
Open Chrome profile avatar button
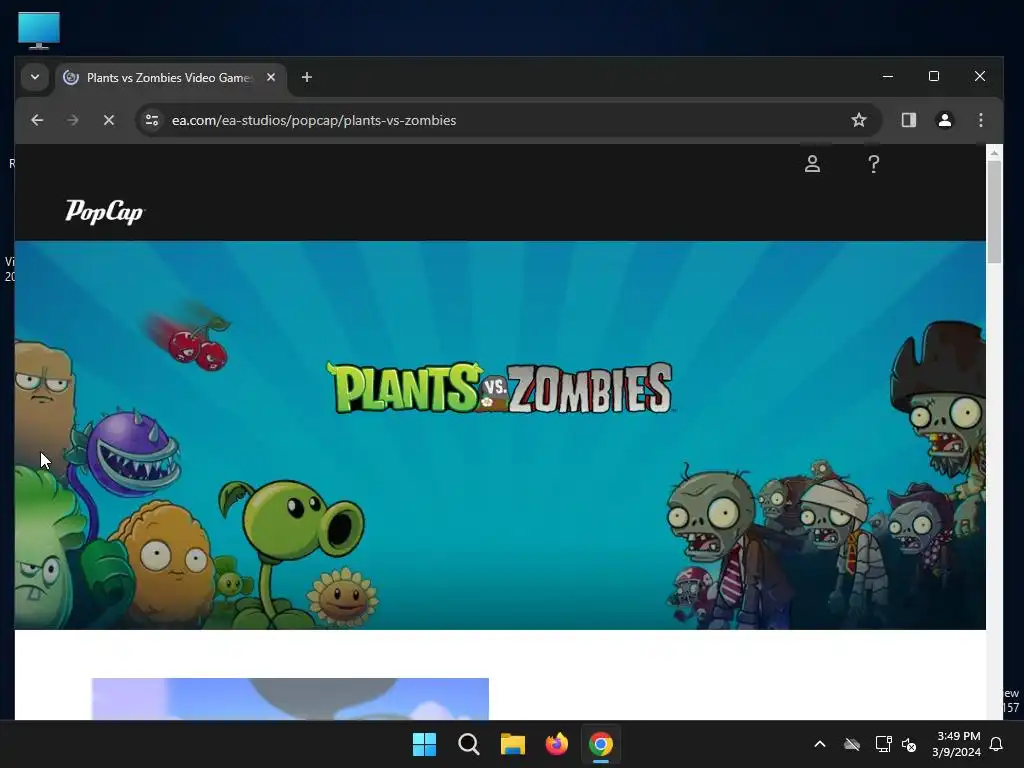coord(944,120)
